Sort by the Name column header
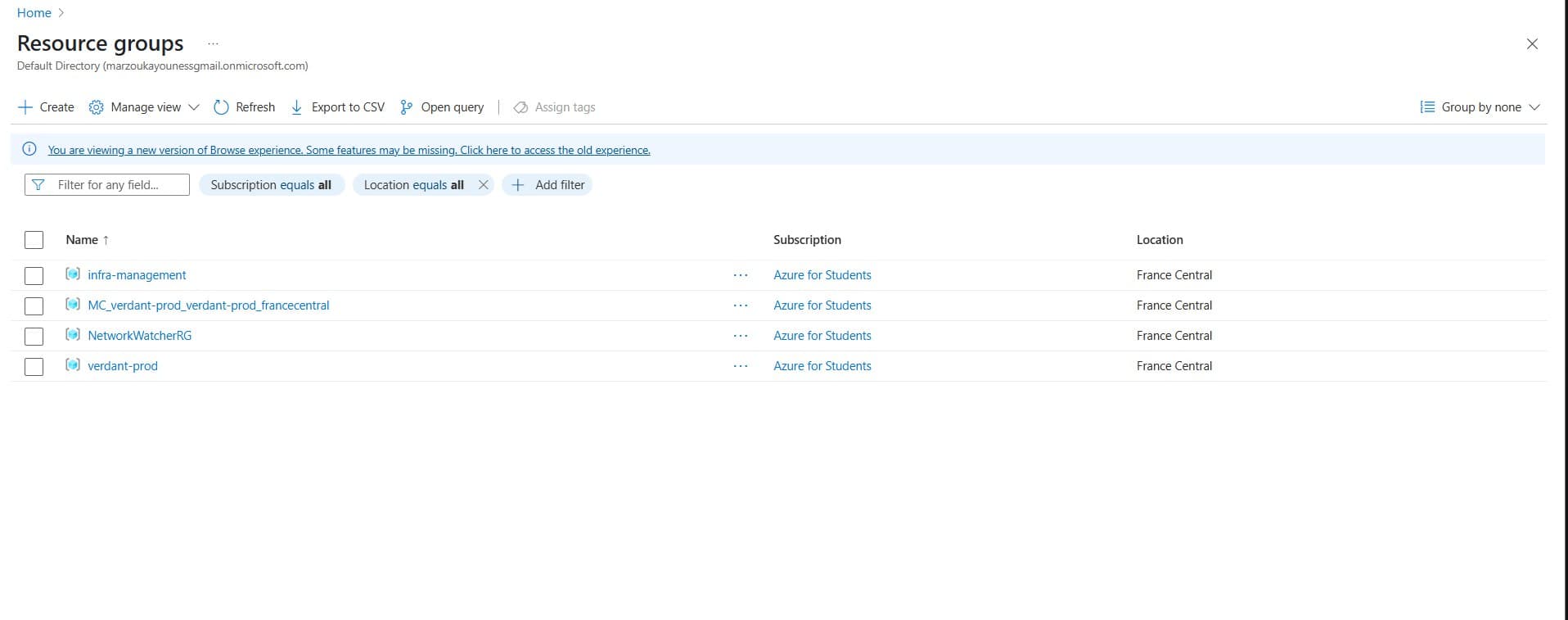The height and width of the screenshot is (620, 1568). 82,240
